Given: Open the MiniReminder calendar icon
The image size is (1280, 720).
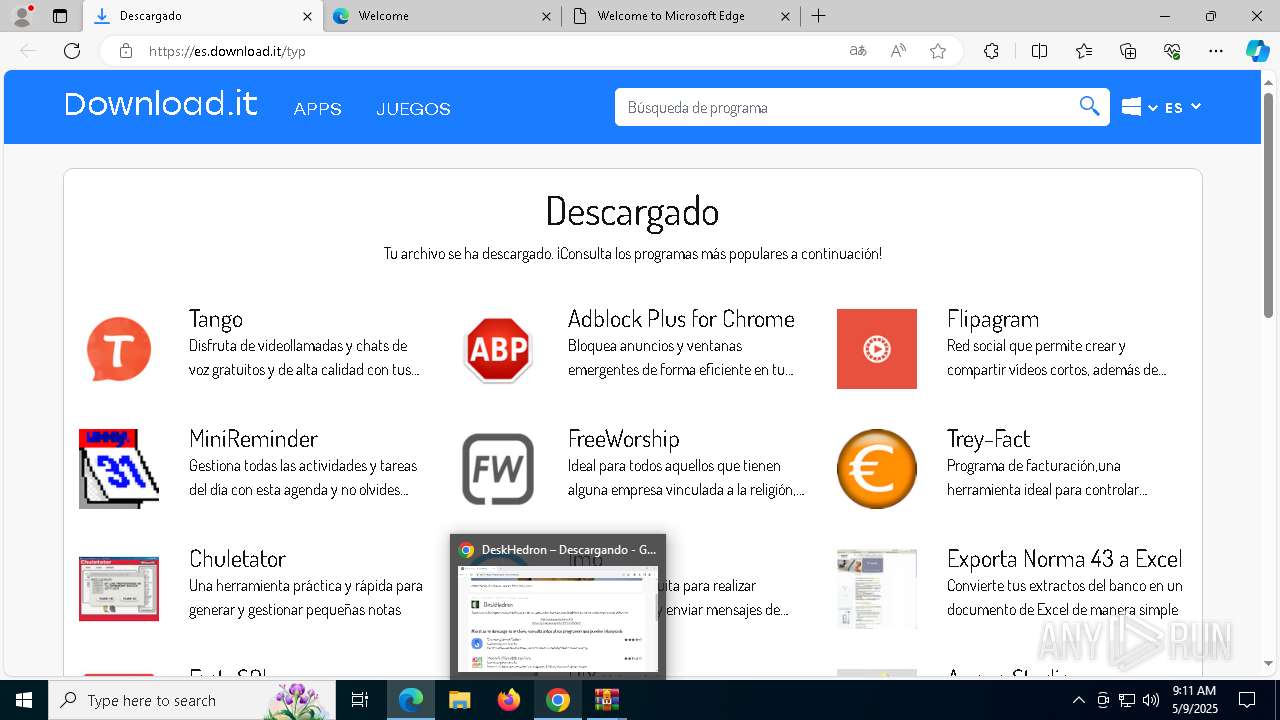Looking at the screenshot, I should (119, 469).
